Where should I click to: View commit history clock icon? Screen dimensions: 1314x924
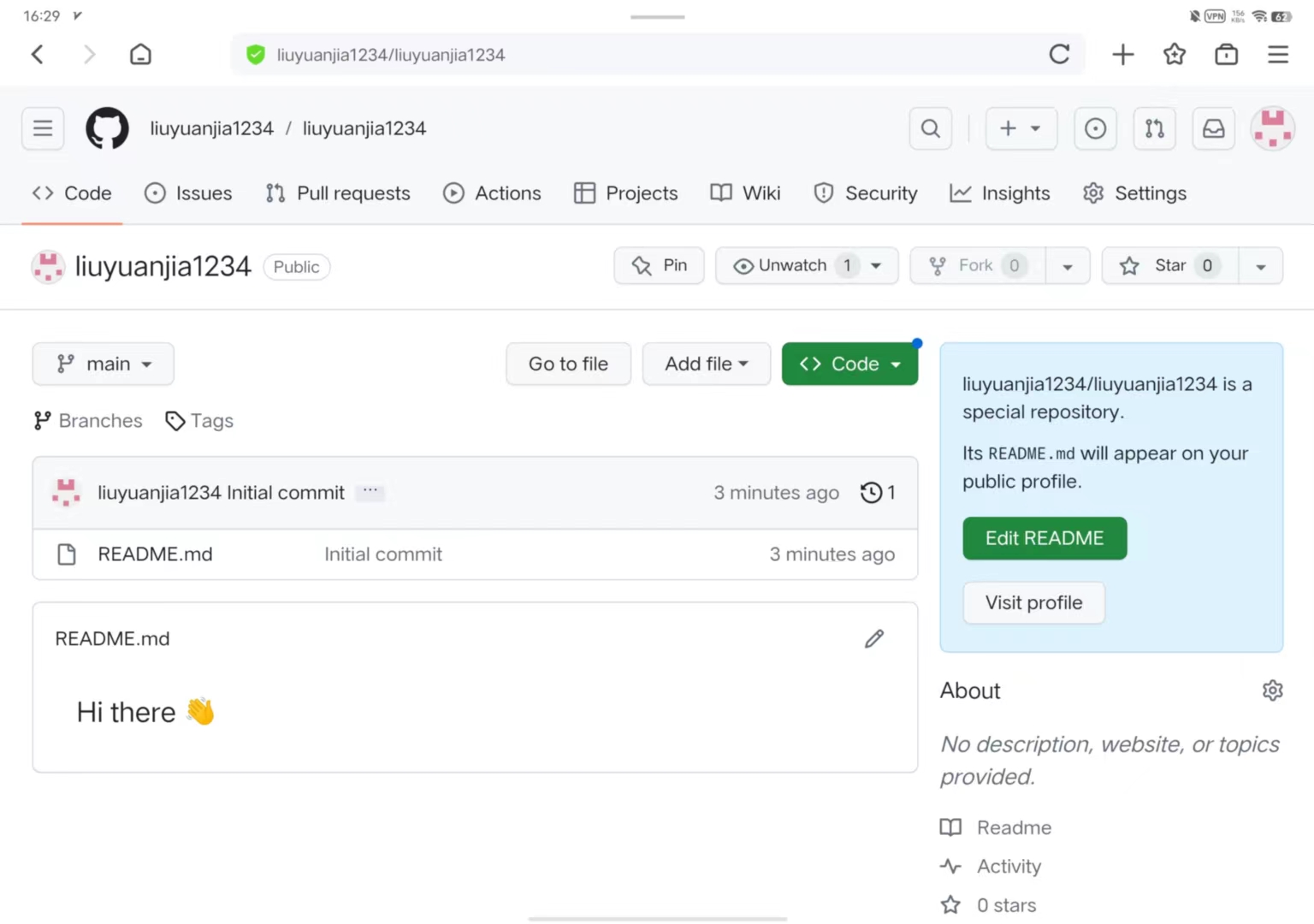[x=878, y=493]
